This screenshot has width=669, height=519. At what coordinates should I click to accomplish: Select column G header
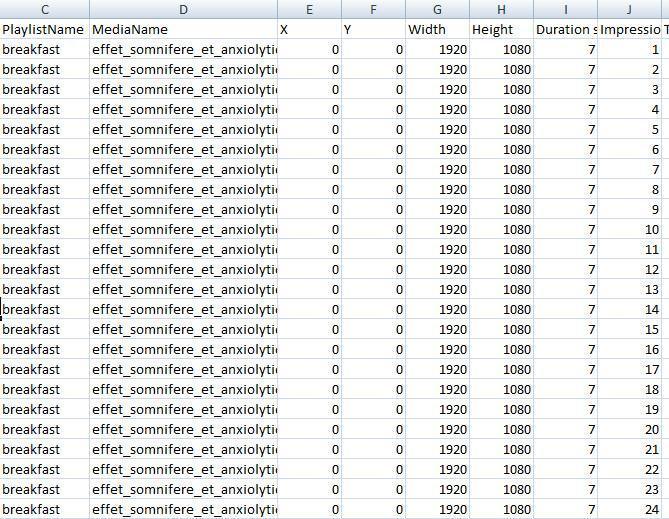pyautogui.click(x=437, y=9)
